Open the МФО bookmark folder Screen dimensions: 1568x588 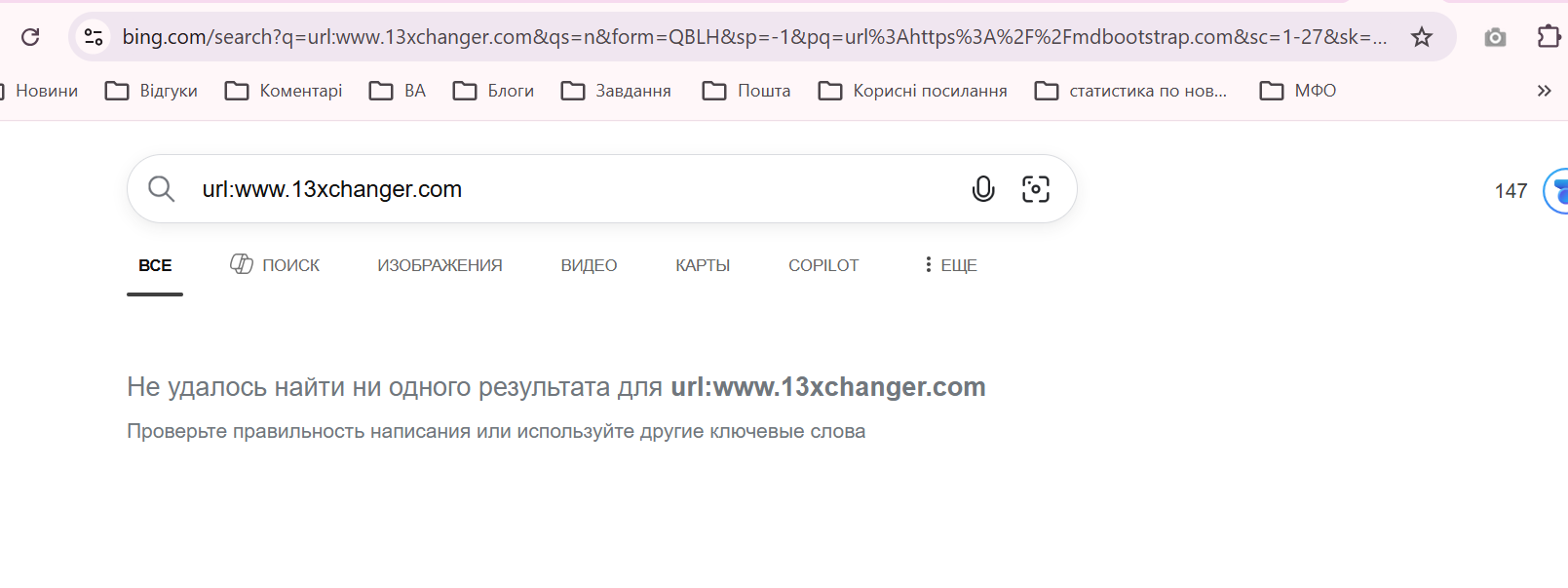[1298, 91]
